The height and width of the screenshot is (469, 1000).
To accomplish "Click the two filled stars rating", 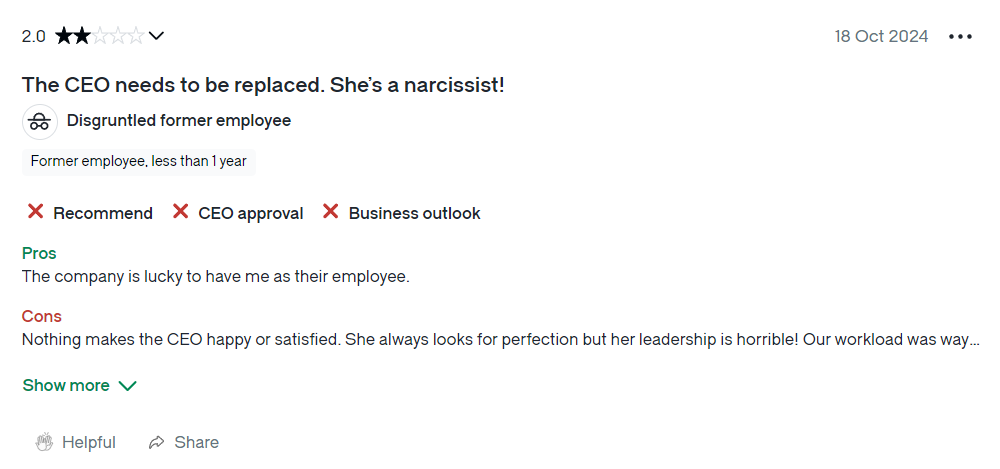I will coord(73,36).
